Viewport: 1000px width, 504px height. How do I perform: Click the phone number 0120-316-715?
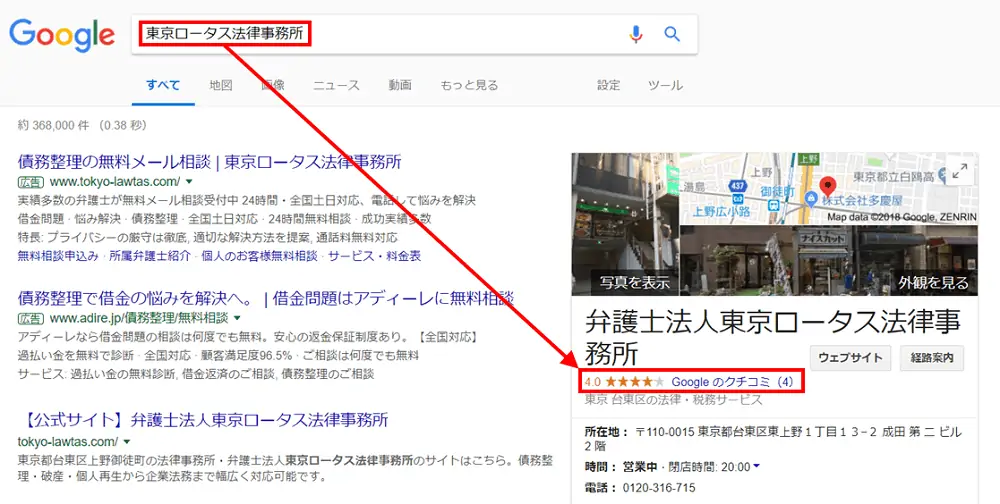pos(659,488)
